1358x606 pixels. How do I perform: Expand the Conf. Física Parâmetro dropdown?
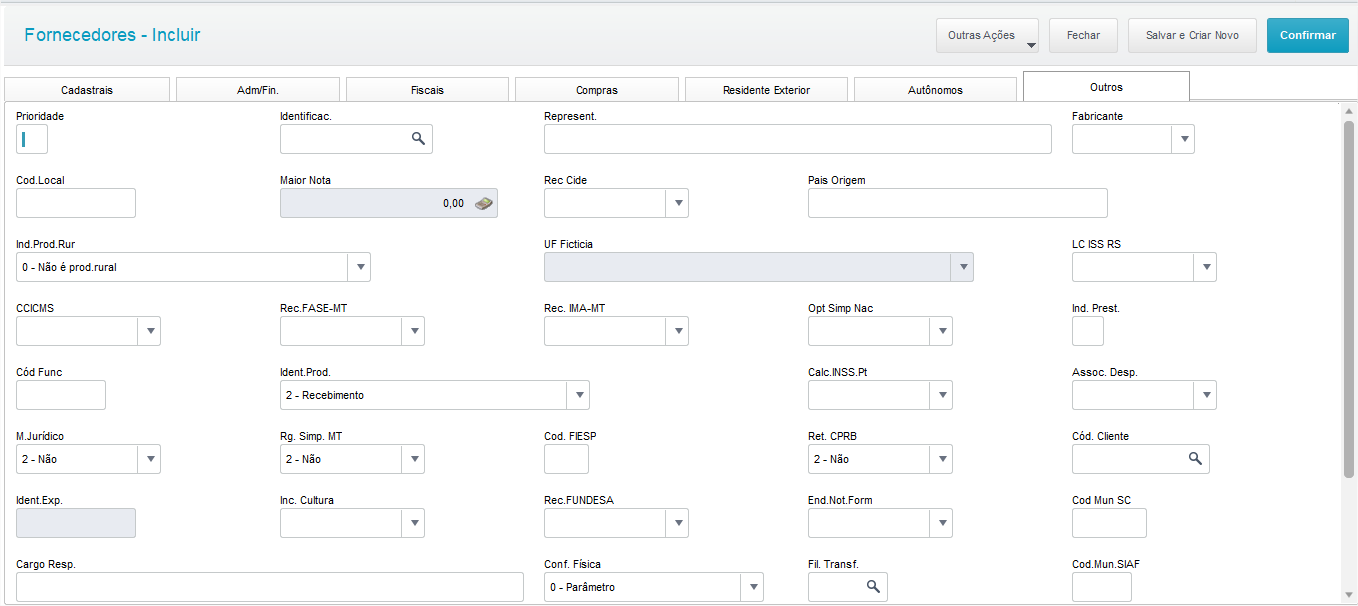(x=752, y=587)
